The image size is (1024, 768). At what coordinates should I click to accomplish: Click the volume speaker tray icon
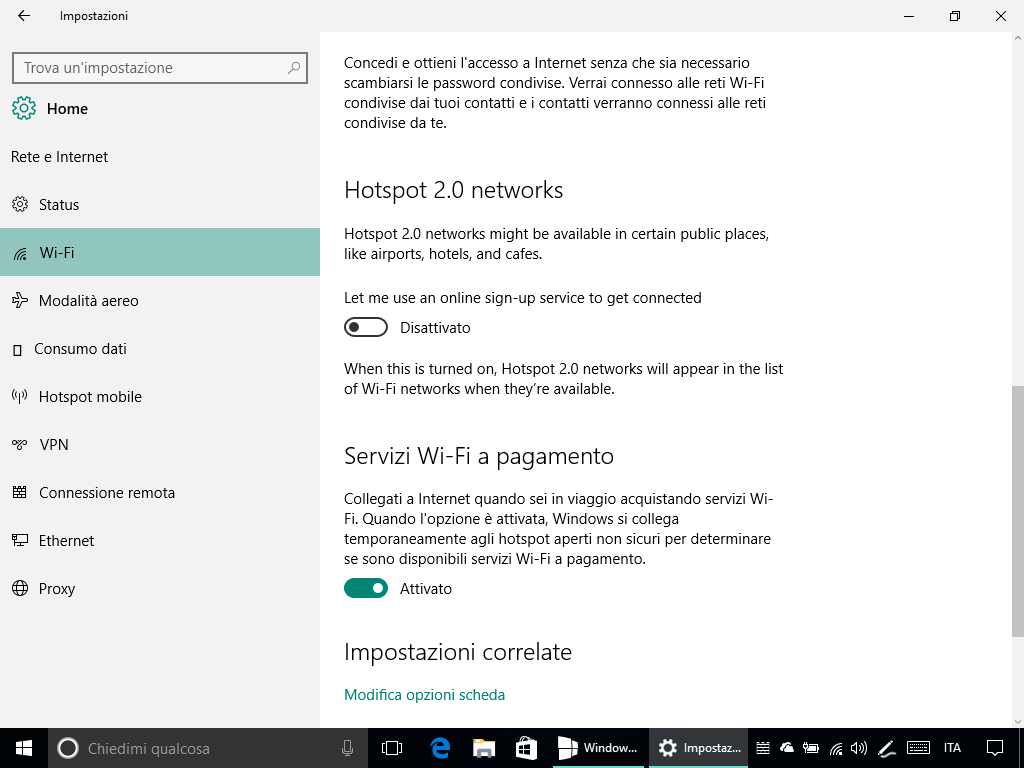tap(859, 748)
